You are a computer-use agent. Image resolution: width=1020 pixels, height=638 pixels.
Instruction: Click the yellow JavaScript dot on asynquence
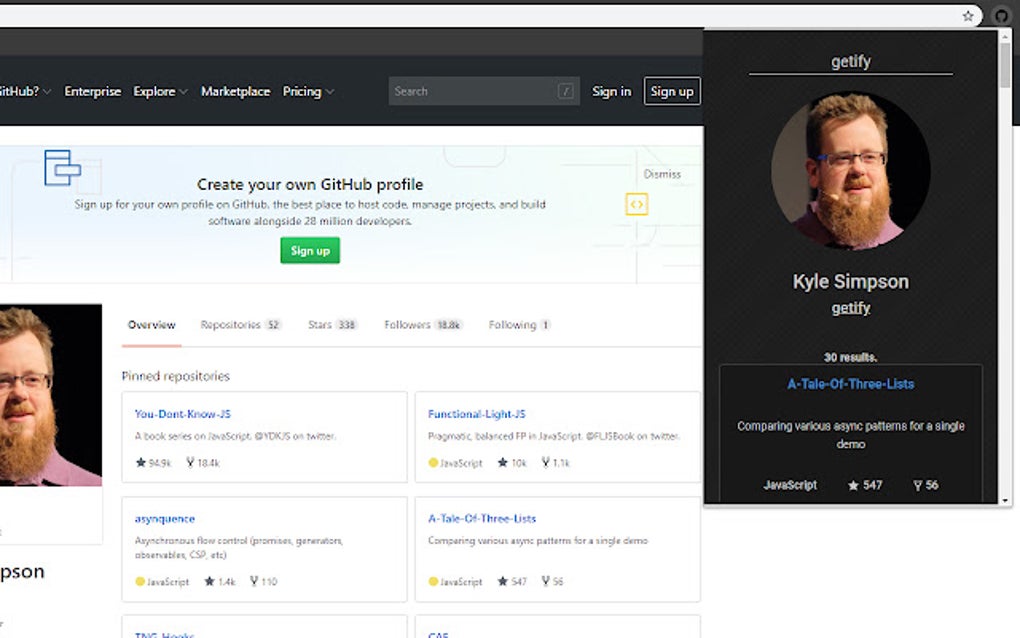(140, 580)
